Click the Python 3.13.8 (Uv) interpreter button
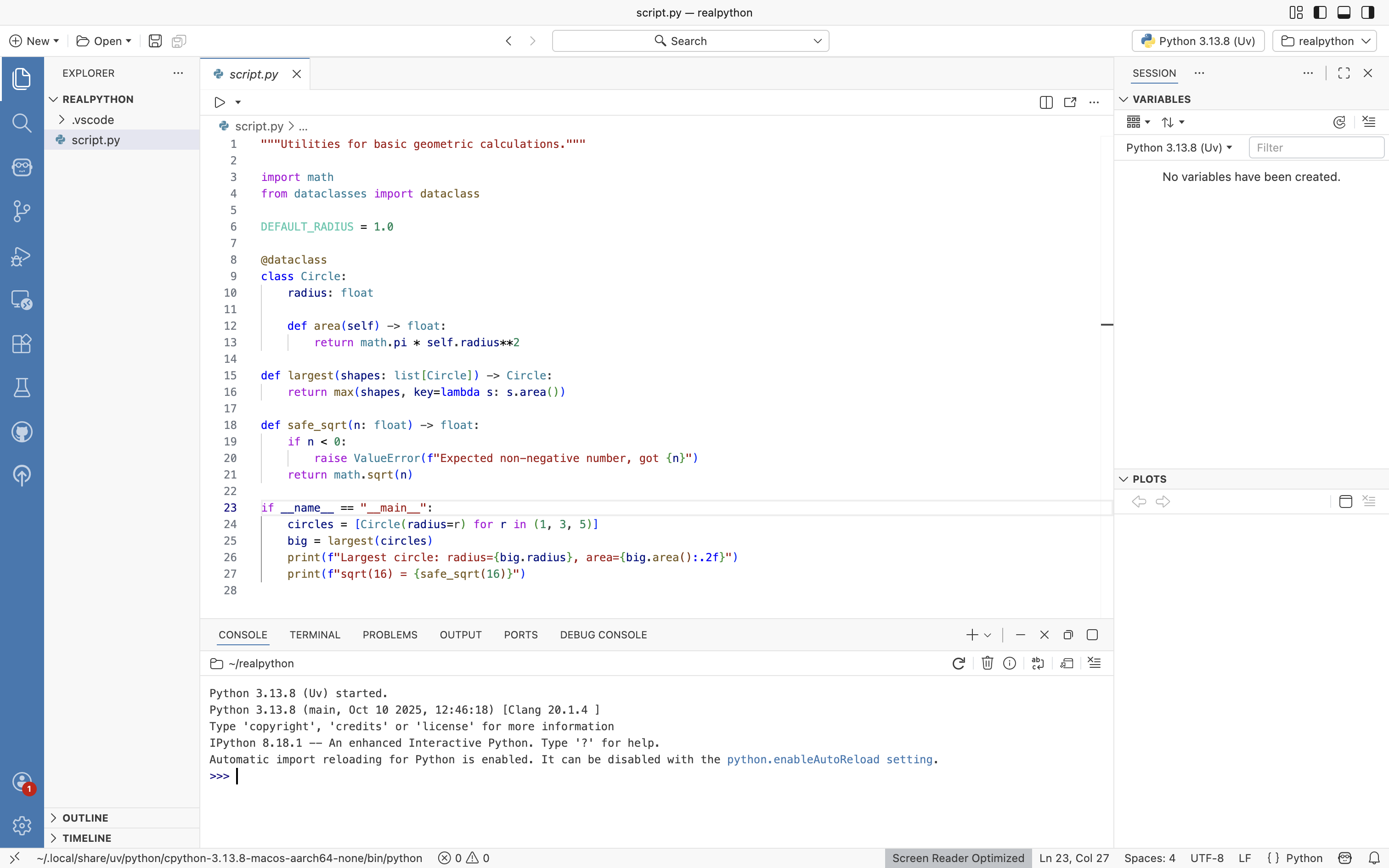 1198,41
